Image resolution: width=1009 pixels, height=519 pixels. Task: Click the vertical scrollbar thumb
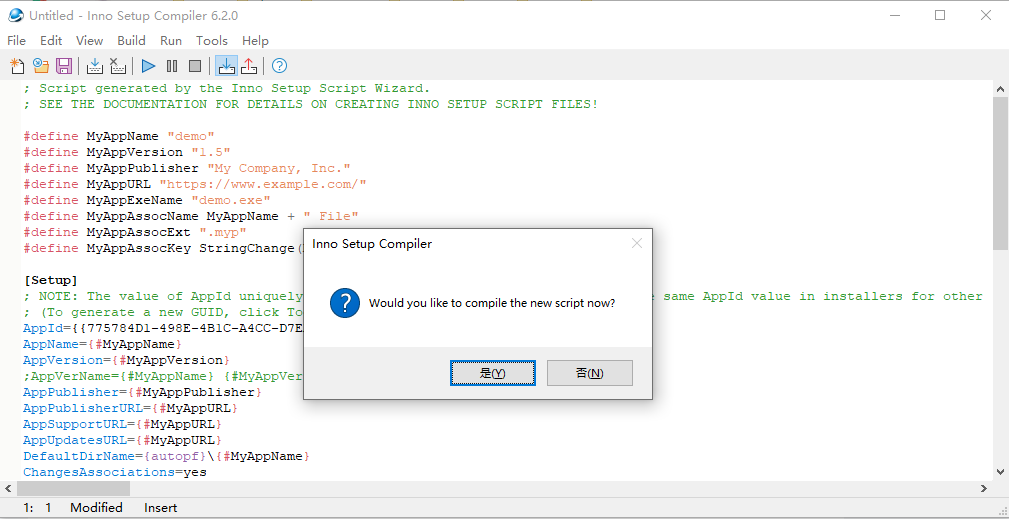[1000, 174]
